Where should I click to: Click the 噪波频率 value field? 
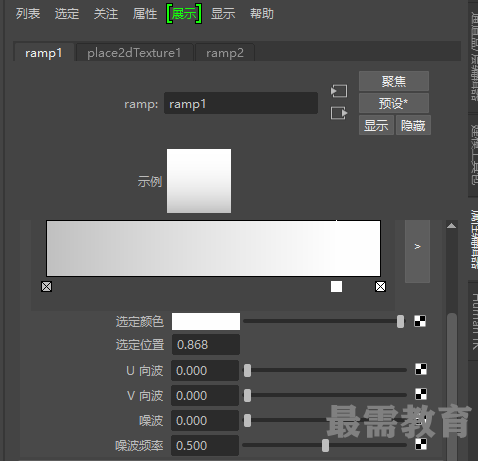coord(205,445)
